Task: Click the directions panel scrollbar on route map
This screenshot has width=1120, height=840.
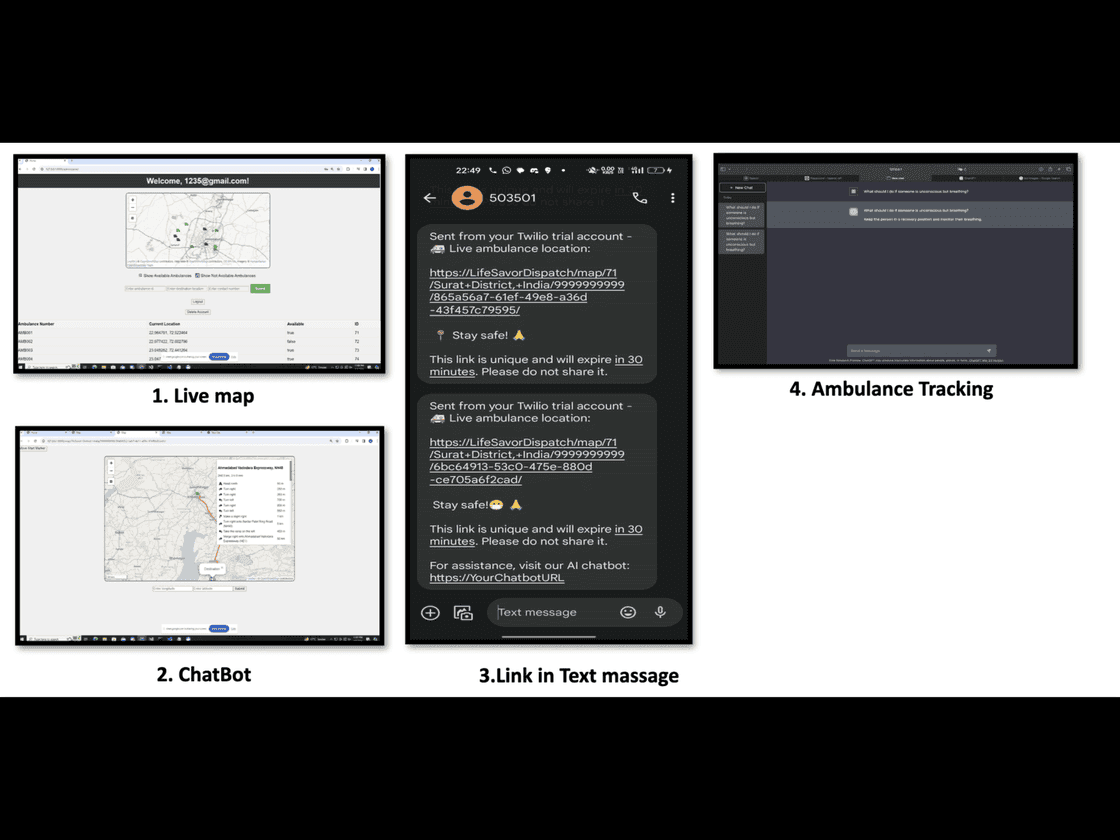Action: pyautogui.click(x=291, y=471)
